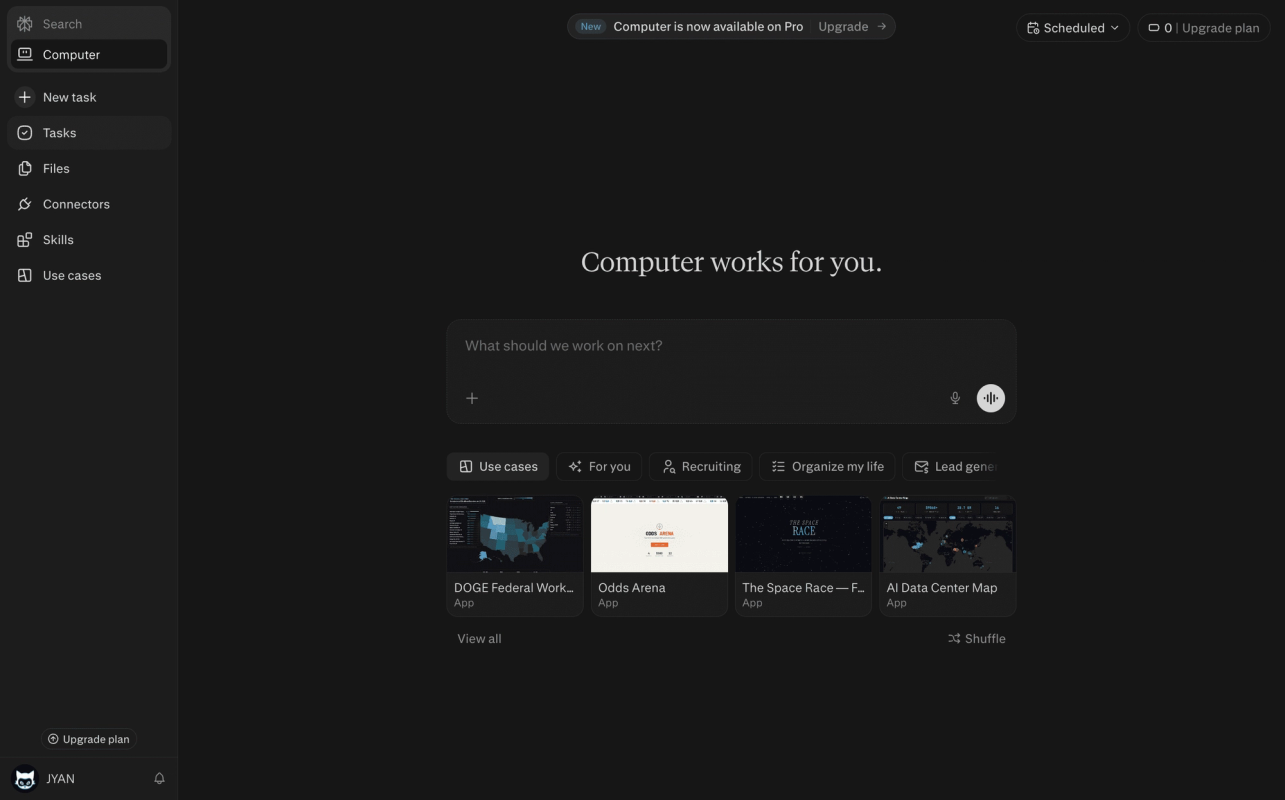Screen dimensions: 1285x800
Task: Open Search in the sidebar
Action: (x=89, y=24)
